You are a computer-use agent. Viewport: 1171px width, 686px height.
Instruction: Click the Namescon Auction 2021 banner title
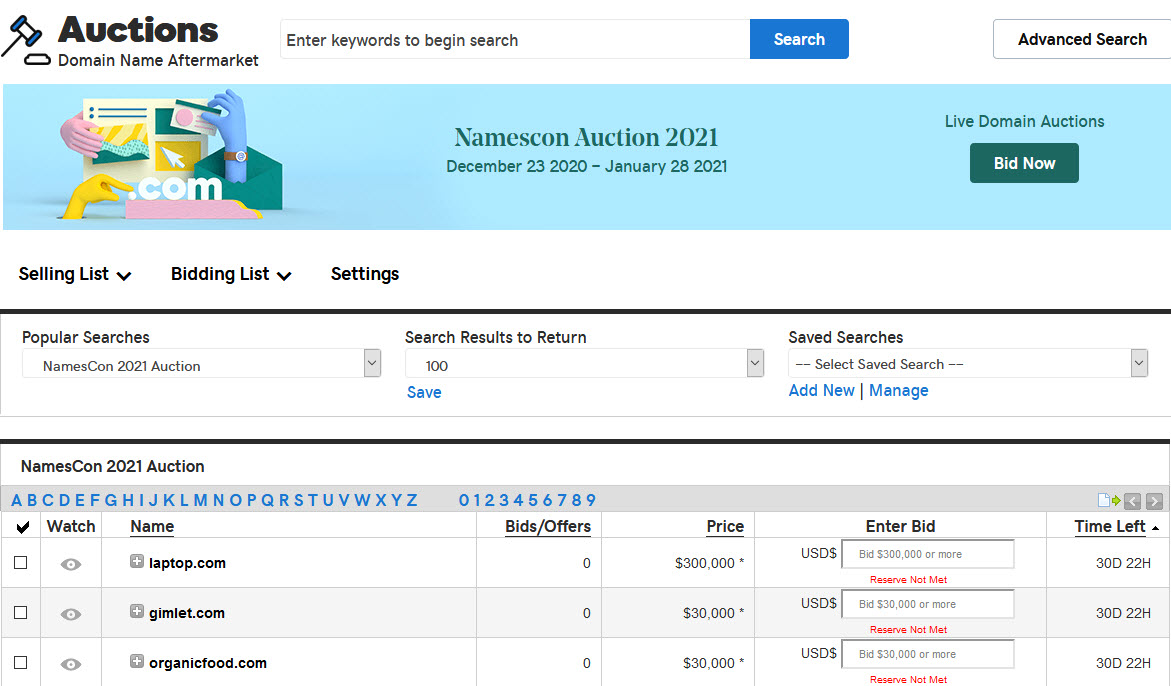click(586, 137)
